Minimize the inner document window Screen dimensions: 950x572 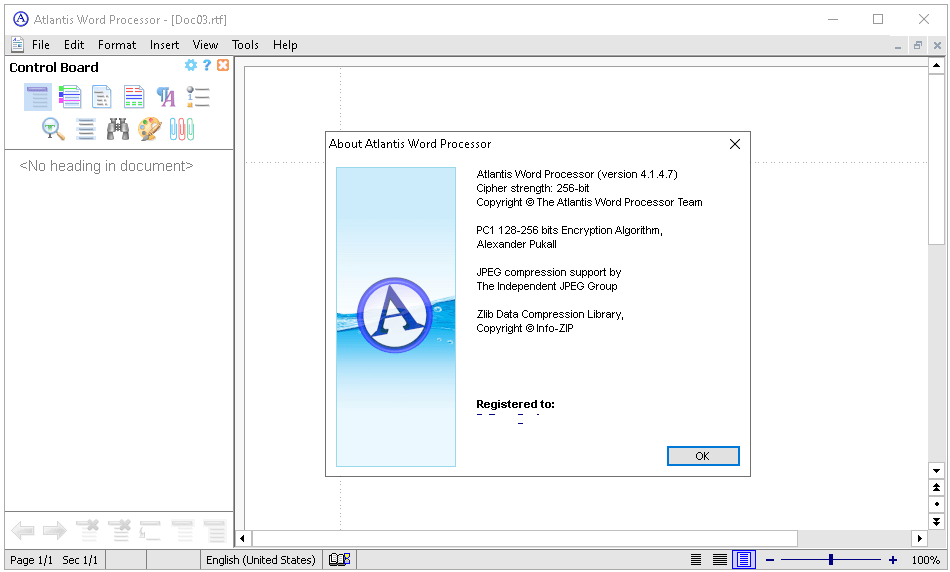point(897,46)
